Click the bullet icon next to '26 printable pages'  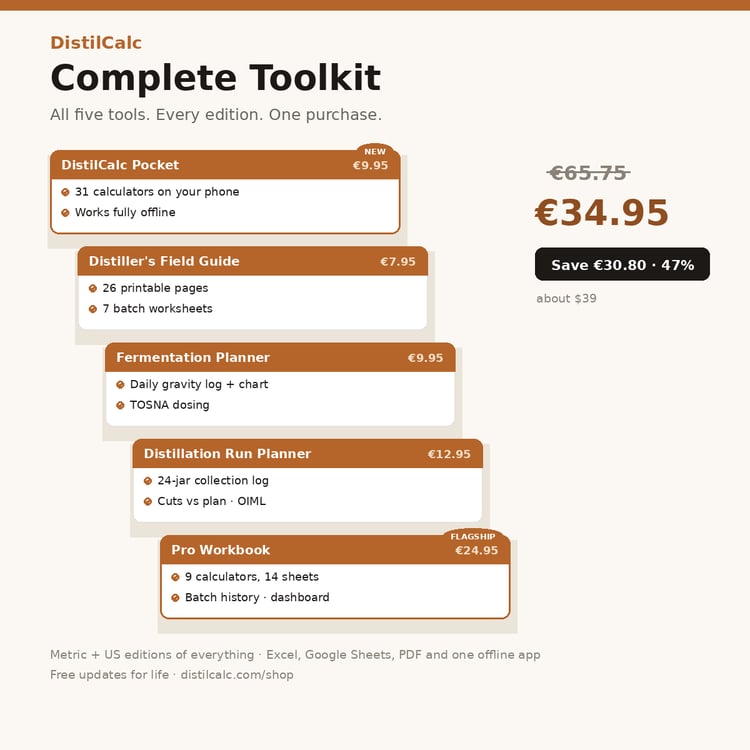[x=93, y=288]
